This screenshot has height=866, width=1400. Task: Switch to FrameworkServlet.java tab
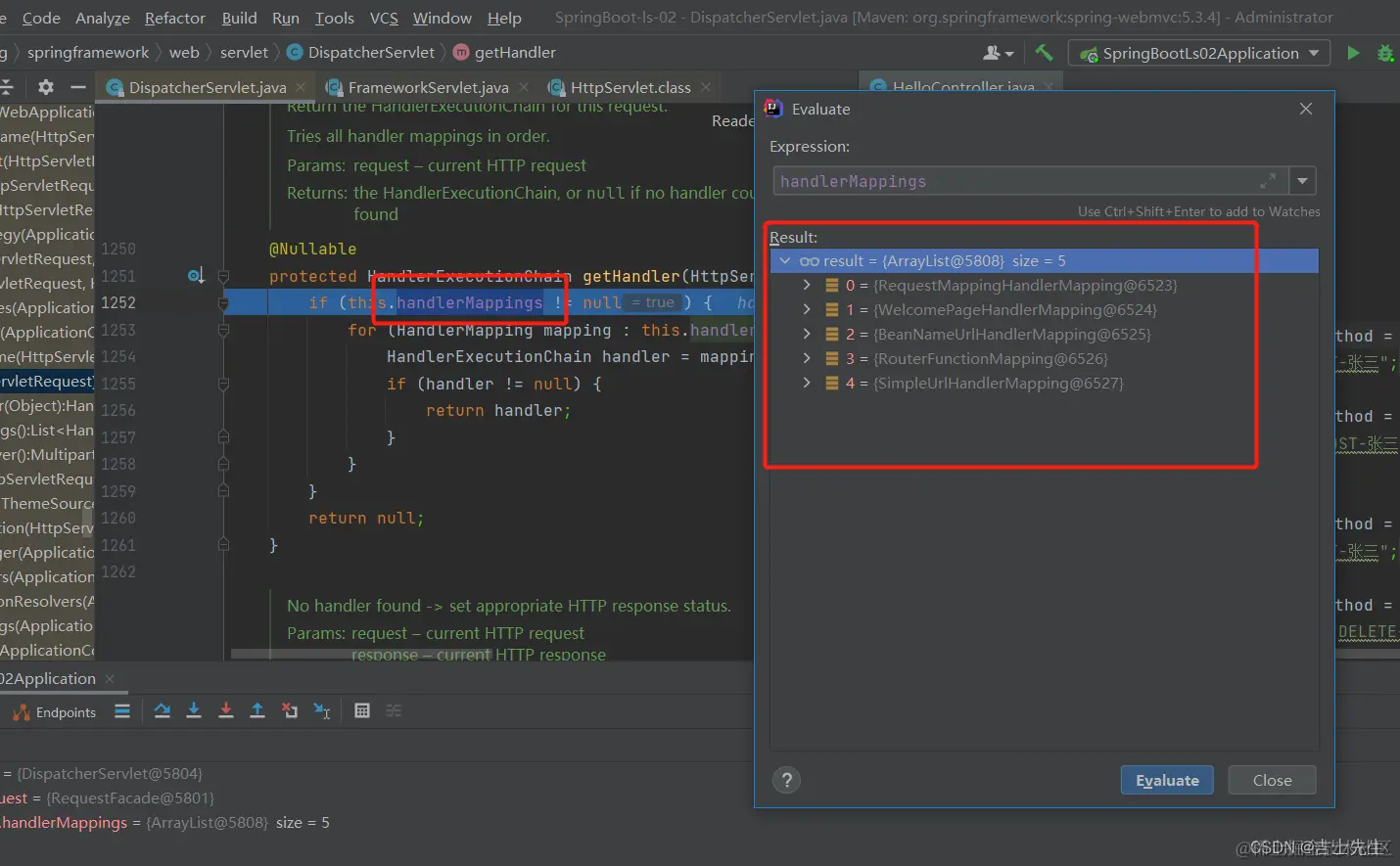tap(428, 87)
